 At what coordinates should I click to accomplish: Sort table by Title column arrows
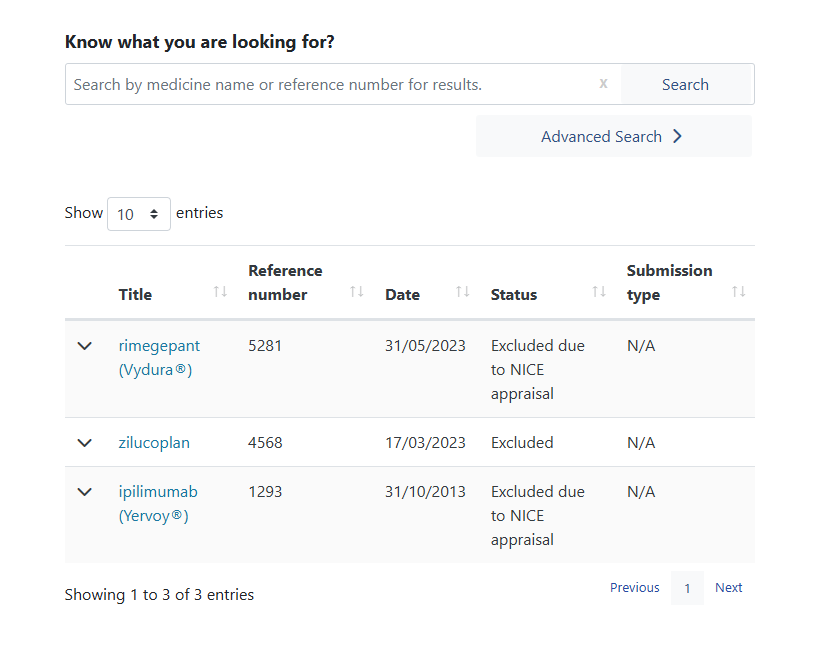220,291
